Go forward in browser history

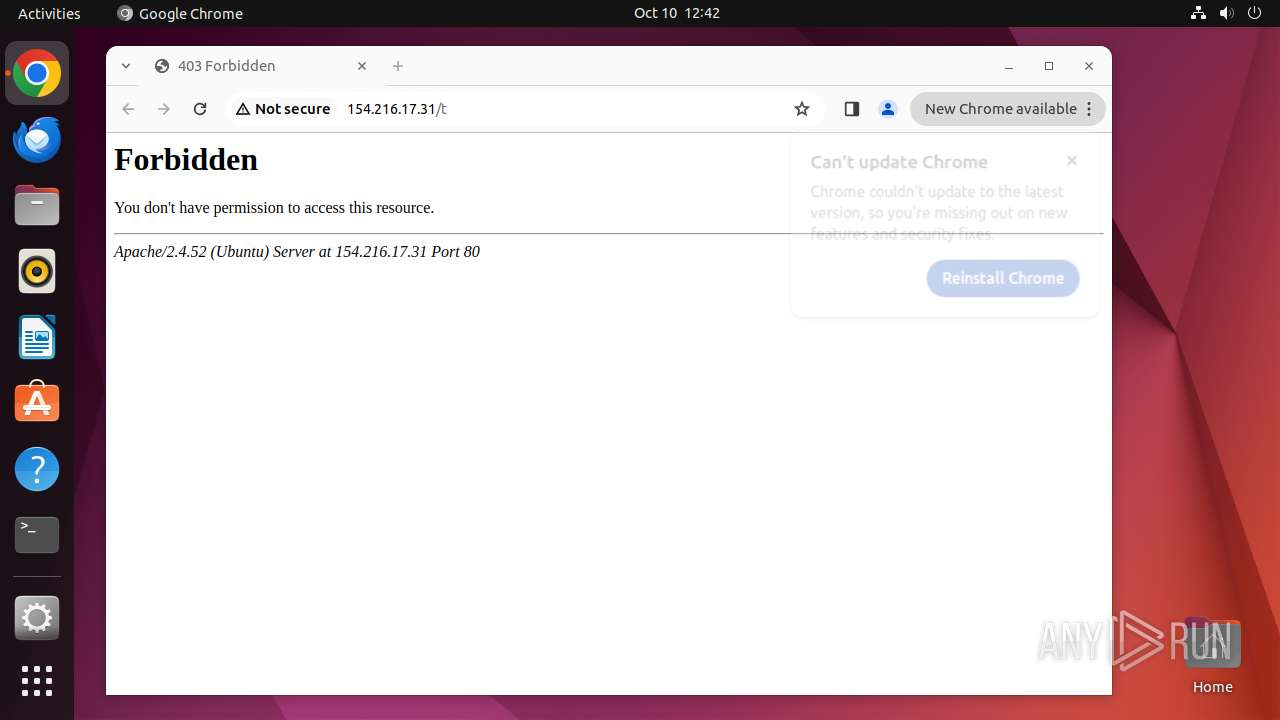click(164, 109)
